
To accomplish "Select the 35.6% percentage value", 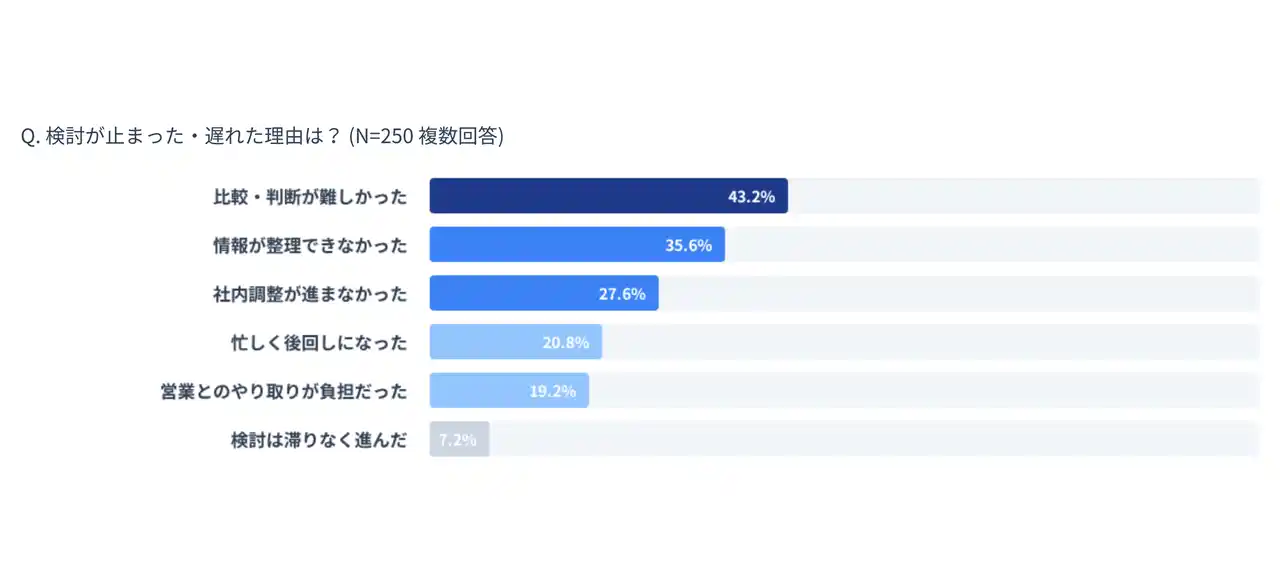I will pyautogui.click(x=688, y=245).
